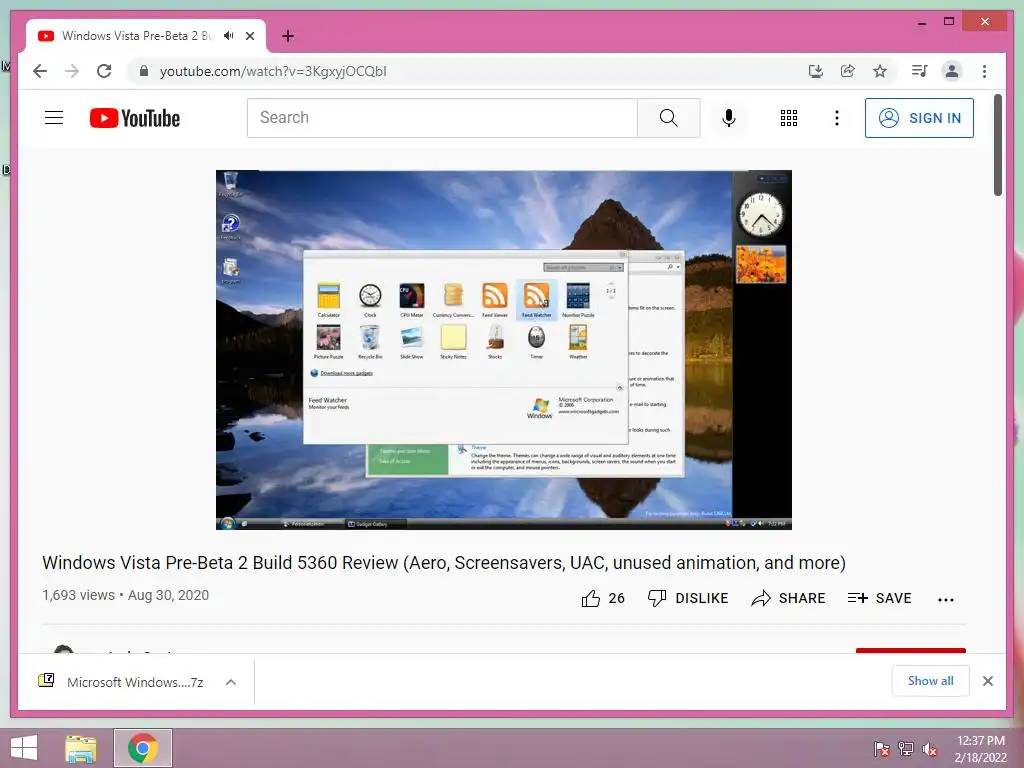Click the browser forward arrow

click(x=72, y=71)
